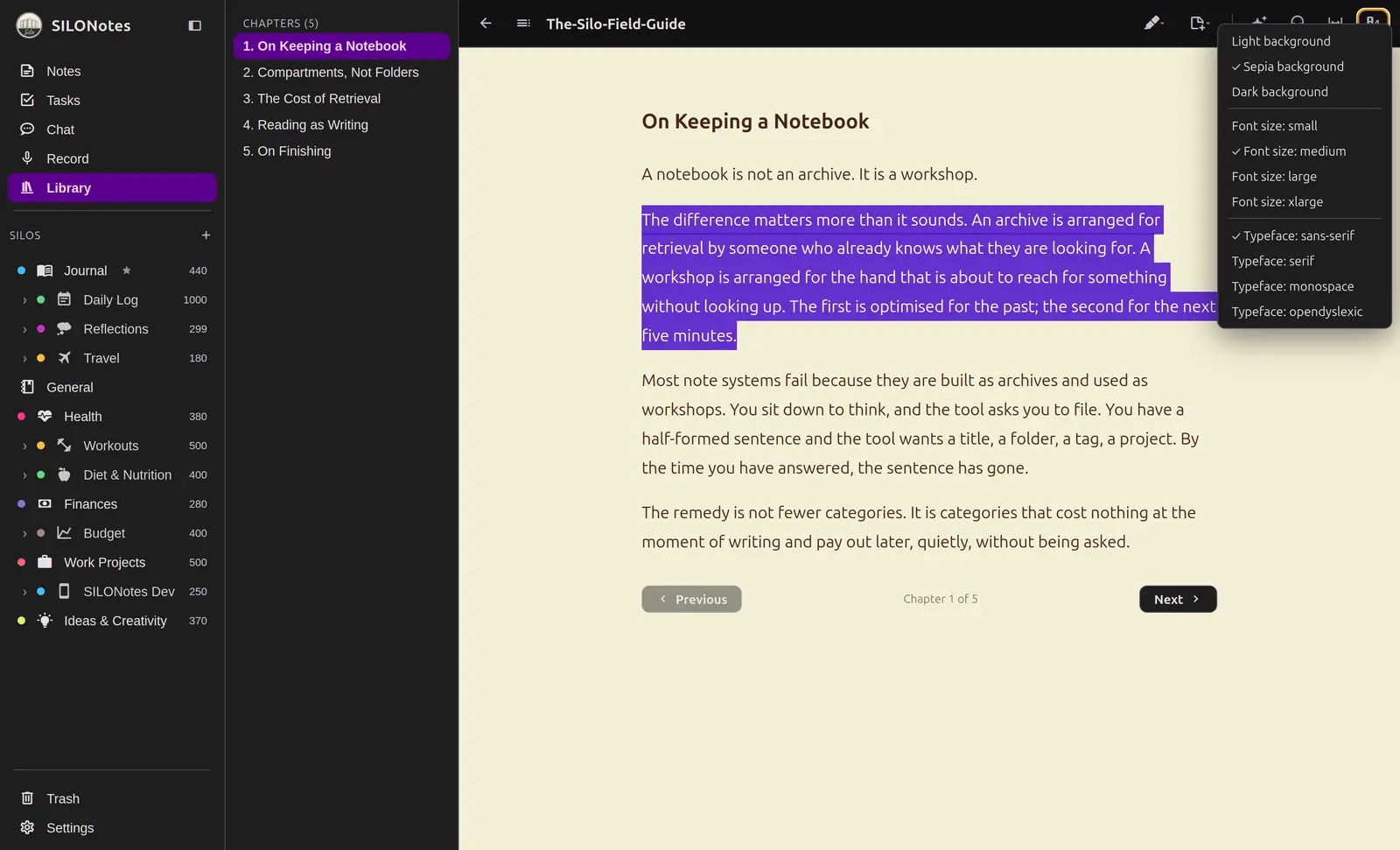The width and height of the screenshot is (1400, 850).
Task: Choose Typeface: serif
Action: [x=1304, y=261]
